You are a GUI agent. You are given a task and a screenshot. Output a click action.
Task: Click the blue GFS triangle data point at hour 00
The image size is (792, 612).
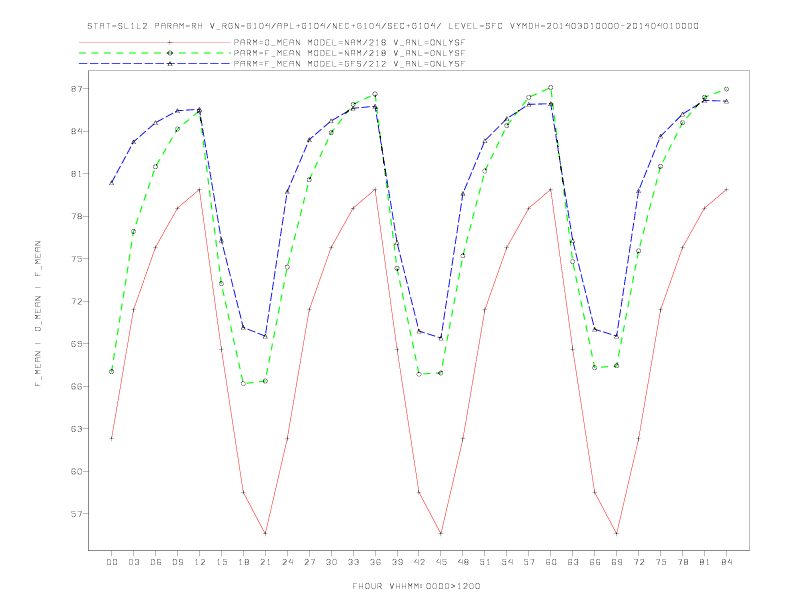click(x=112, y=183)
